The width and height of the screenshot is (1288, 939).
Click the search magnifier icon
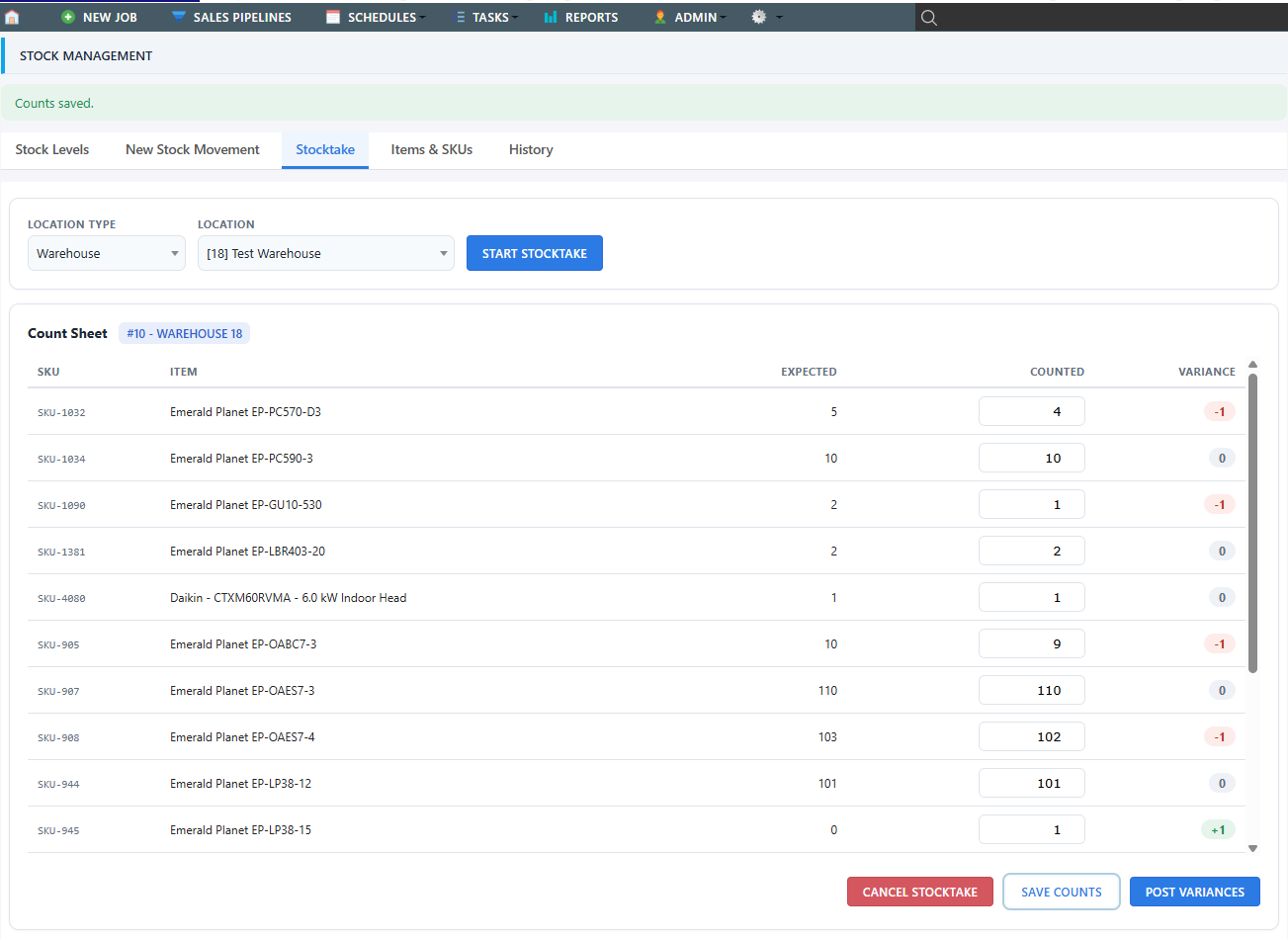pos(929,17)
